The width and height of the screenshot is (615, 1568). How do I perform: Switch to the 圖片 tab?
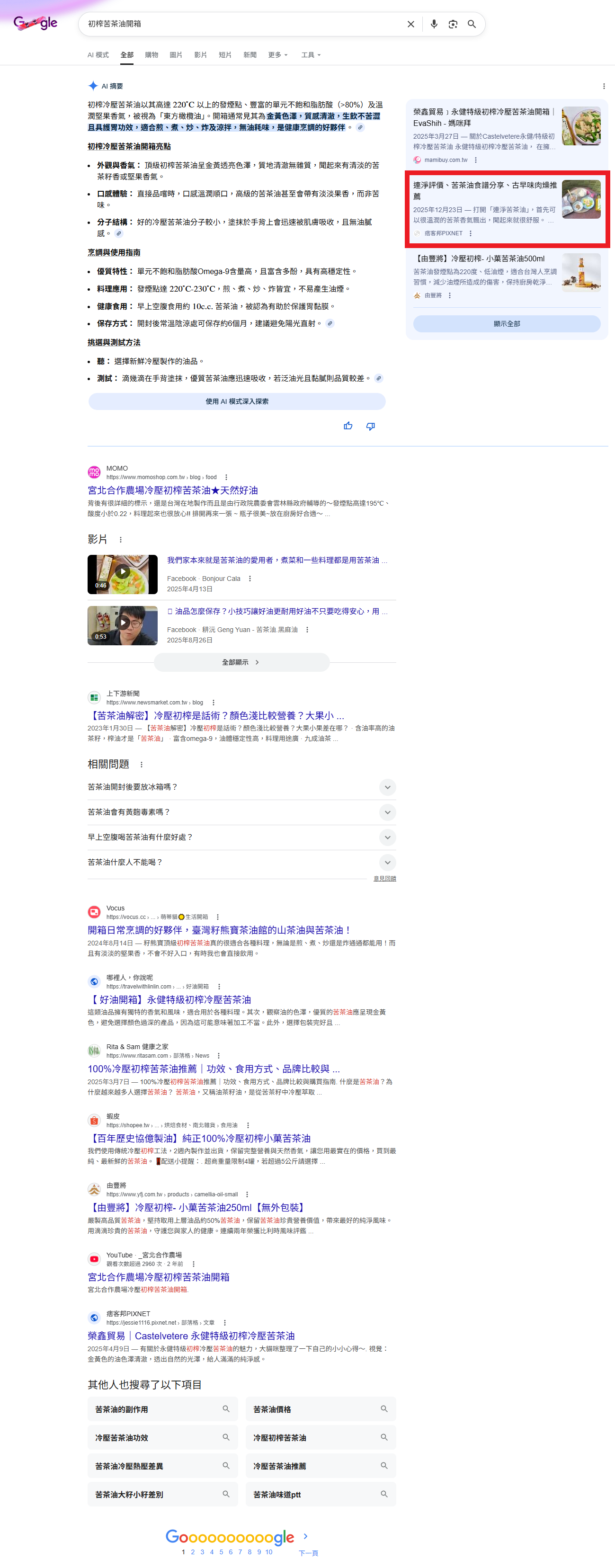click(x=175, y=55)
